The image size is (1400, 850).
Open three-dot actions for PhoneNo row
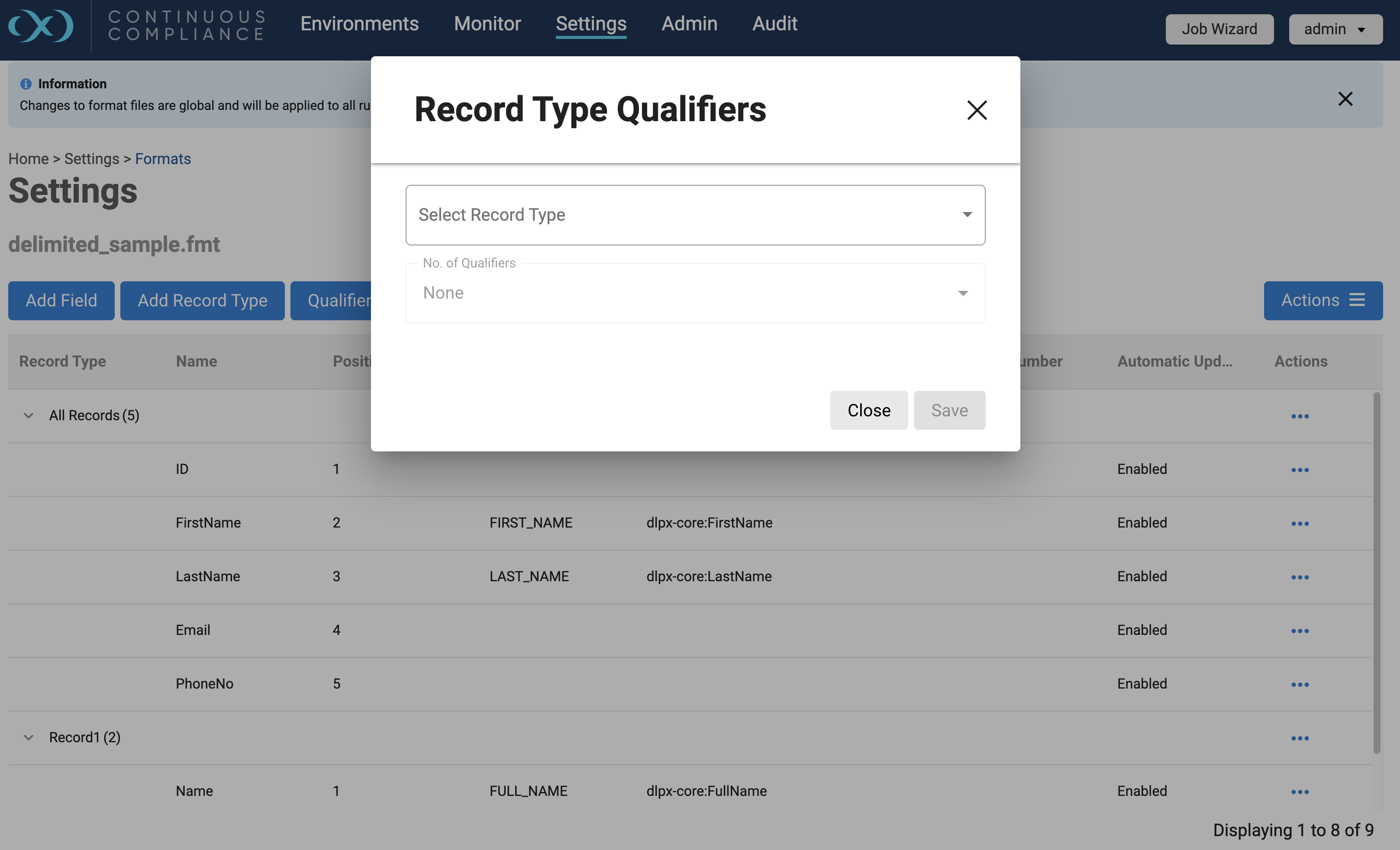pos(1300,685)
